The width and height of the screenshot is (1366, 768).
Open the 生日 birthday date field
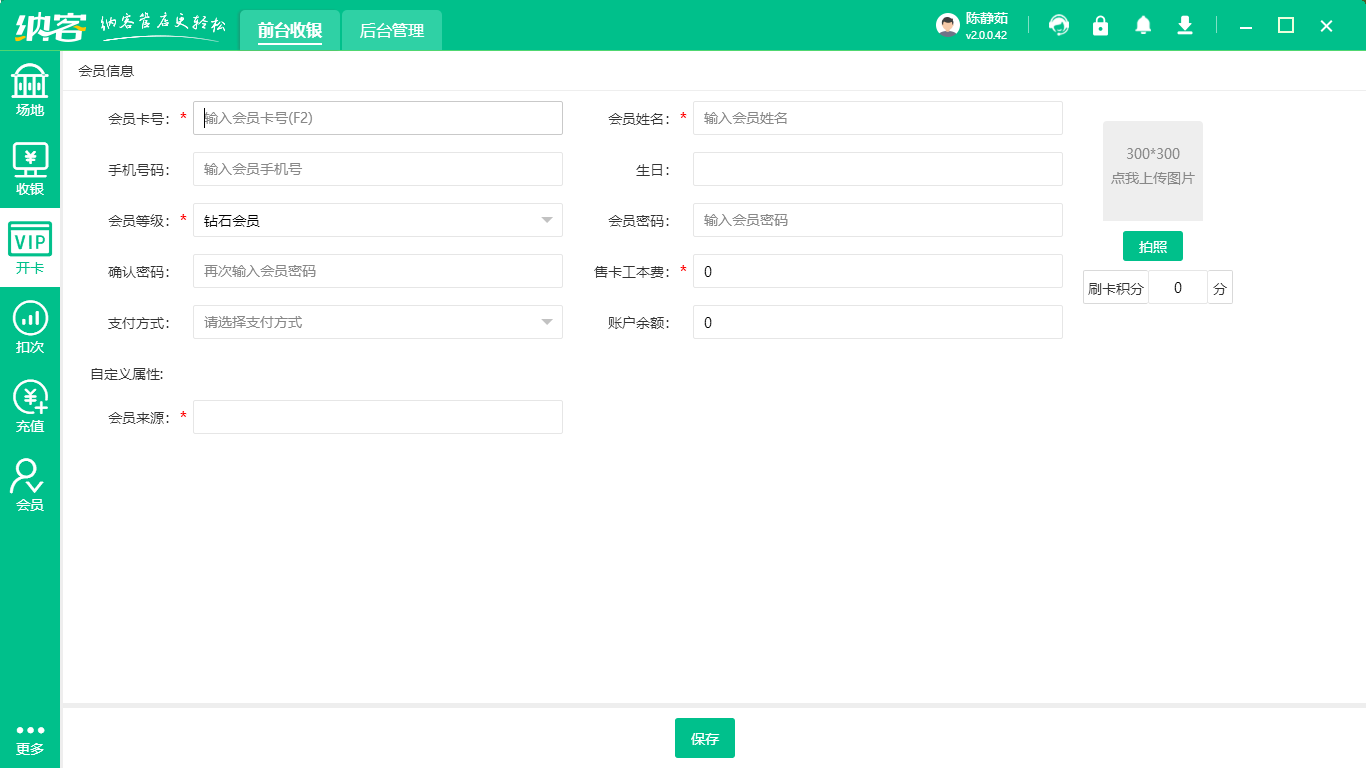(877, 169)
